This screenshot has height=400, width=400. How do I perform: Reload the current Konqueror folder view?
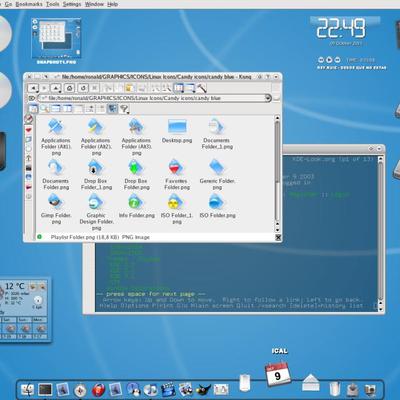83,88
